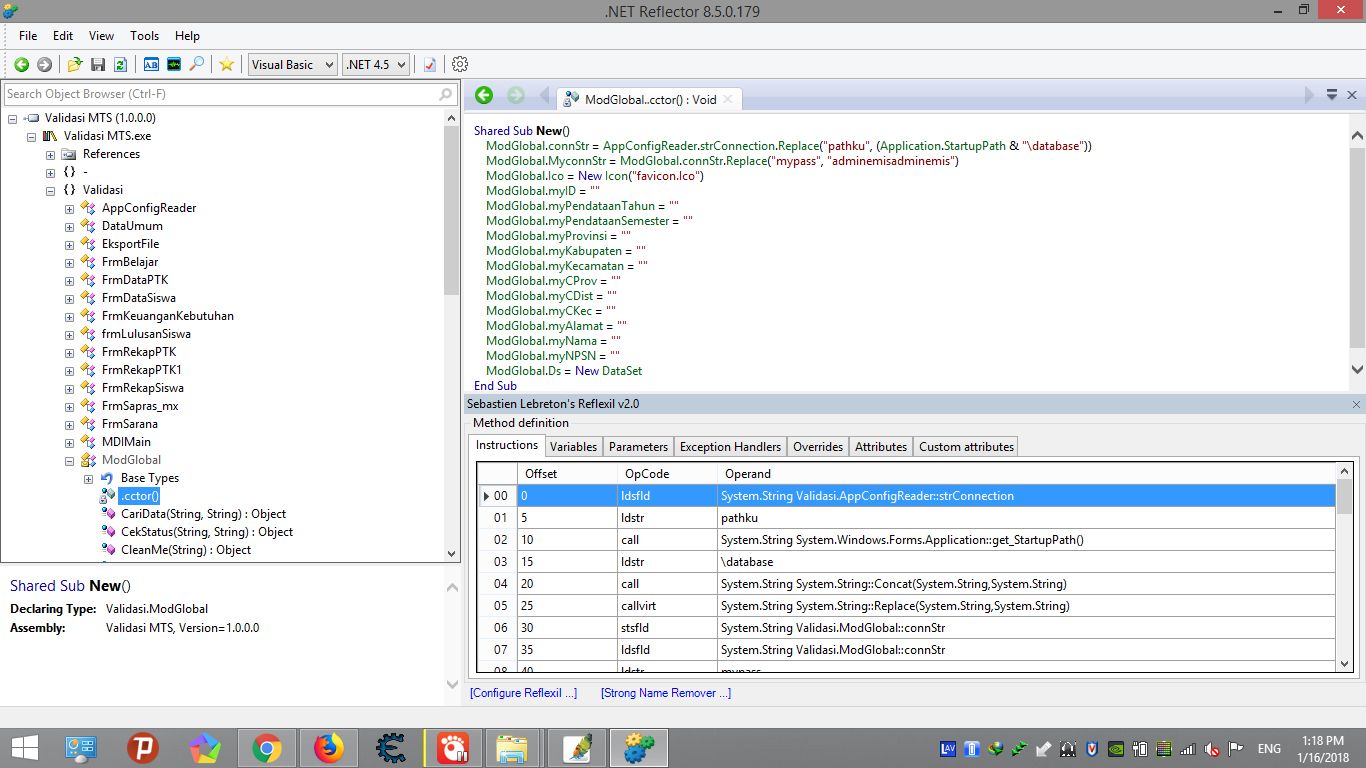Screen dimensions: 1366x768
Task: Expand the References node
Action: coord(51,154)
